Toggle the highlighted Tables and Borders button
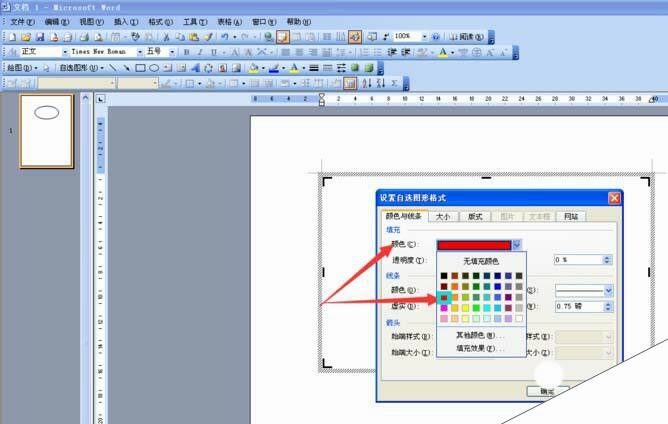 coord(282,37)
